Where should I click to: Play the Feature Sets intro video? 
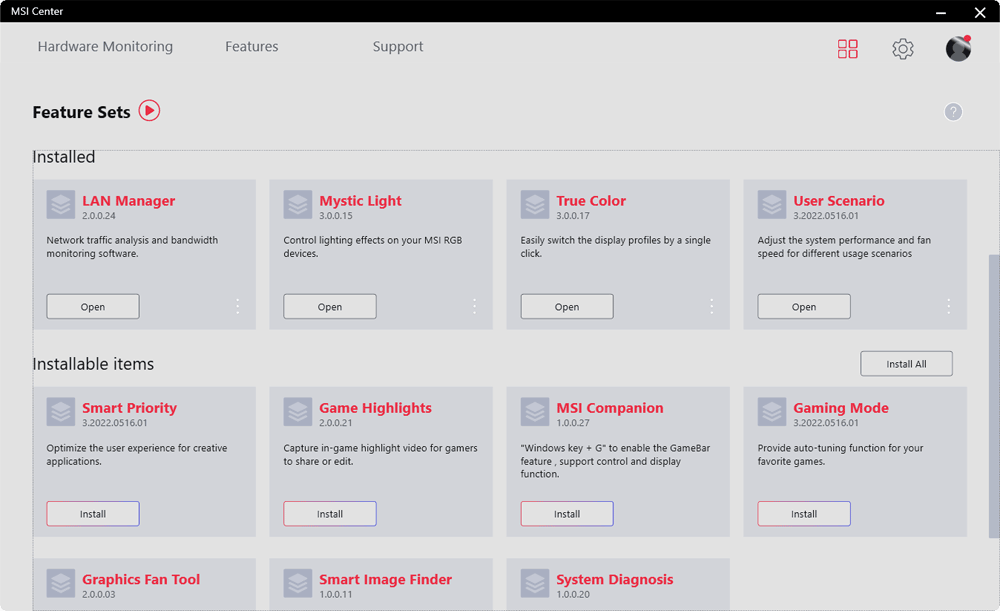tap(149, 110)
